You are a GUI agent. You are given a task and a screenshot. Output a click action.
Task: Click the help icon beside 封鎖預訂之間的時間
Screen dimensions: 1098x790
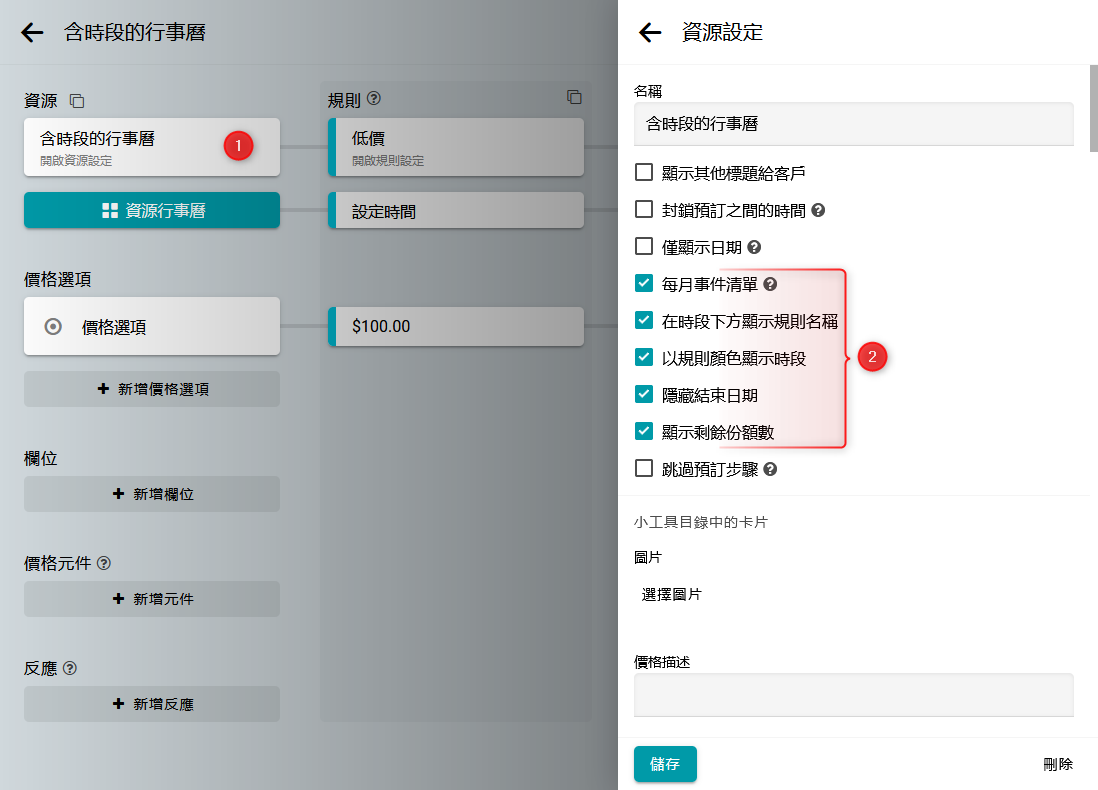coord(818,210)
